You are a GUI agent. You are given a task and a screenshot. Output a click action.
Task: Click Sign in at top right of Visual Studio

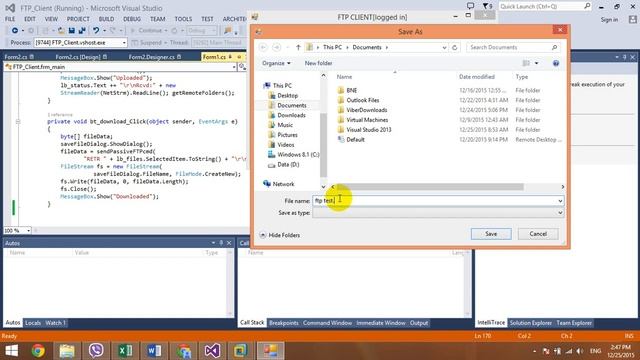click(609, 20)
